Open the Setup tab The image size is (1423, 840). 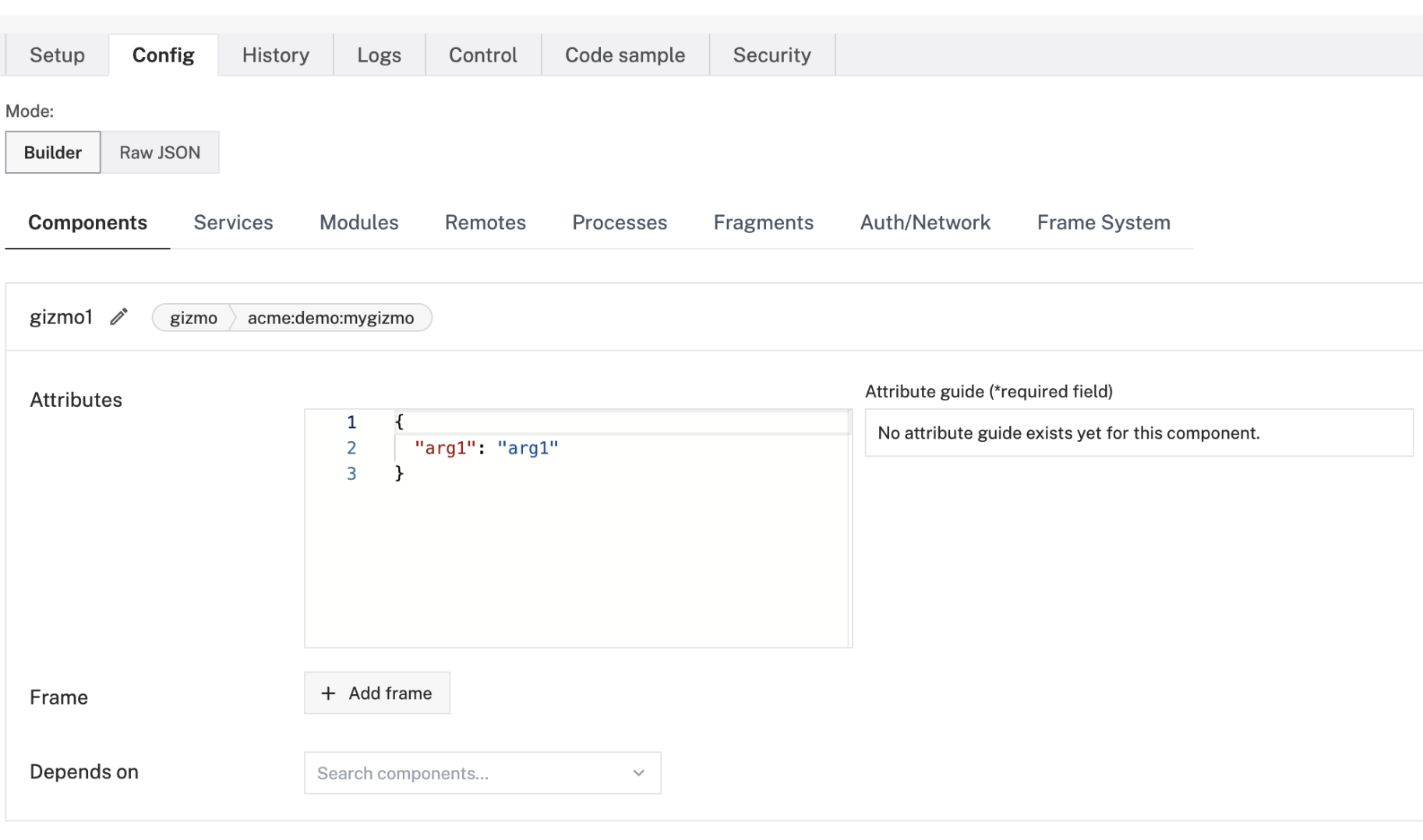pyautogui.click(x=57, y=55)
